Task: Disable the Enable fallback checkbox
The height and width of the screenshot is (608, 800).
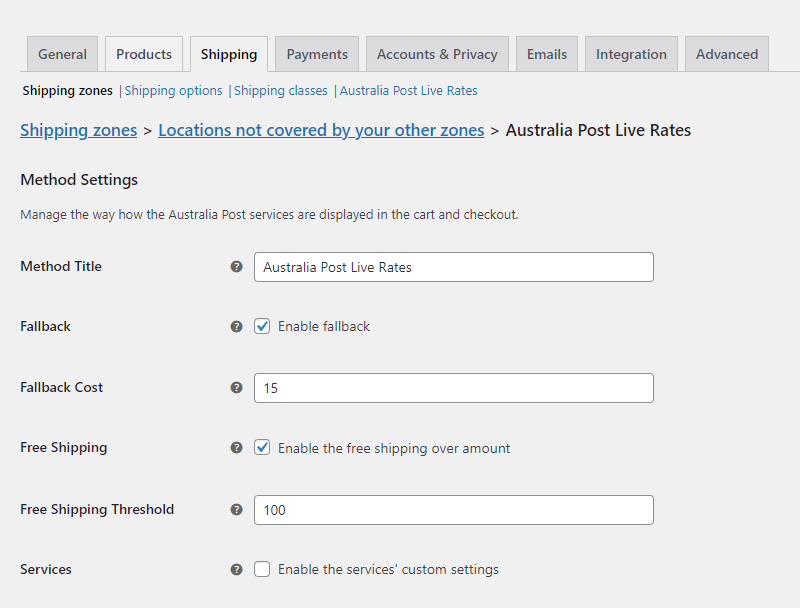Action: click(262, 326)
